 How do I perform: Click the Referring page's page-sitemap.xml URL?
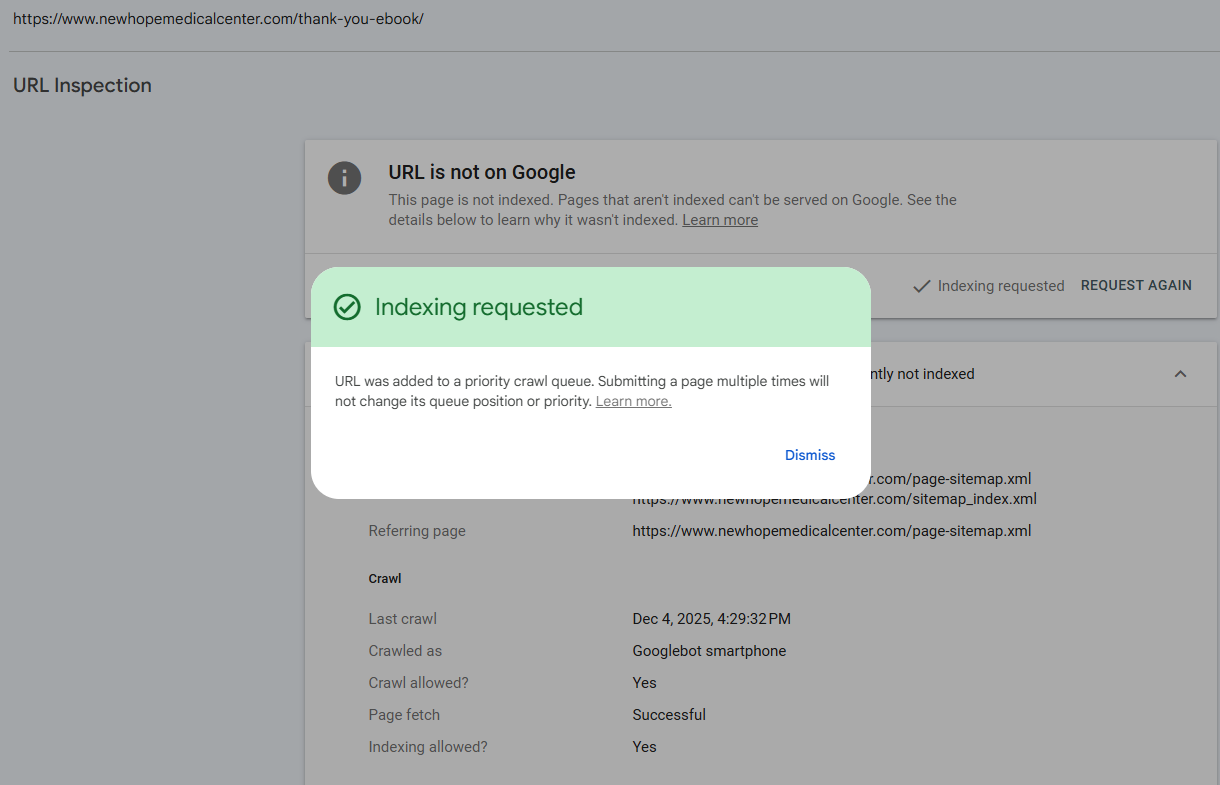(x=831, y=531)
